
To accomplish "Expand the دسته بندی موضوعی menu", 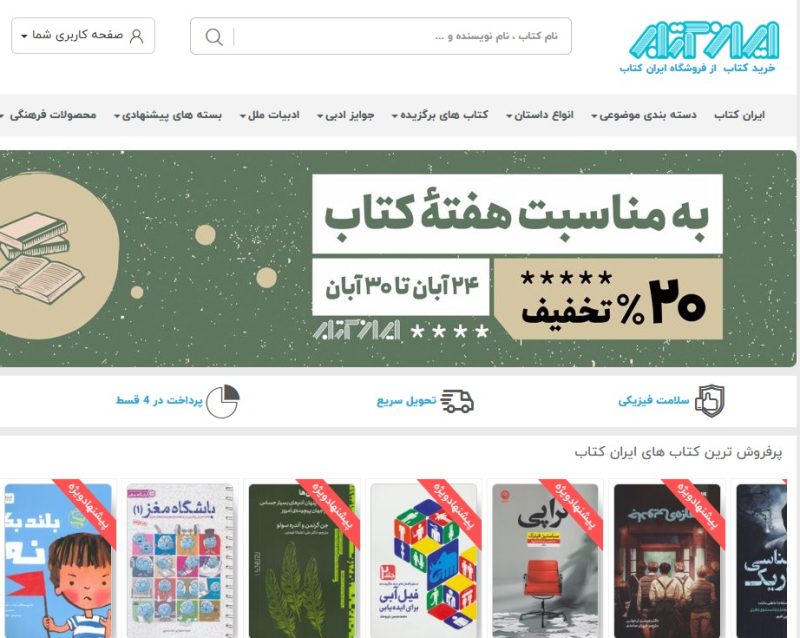I will point(644,115).
